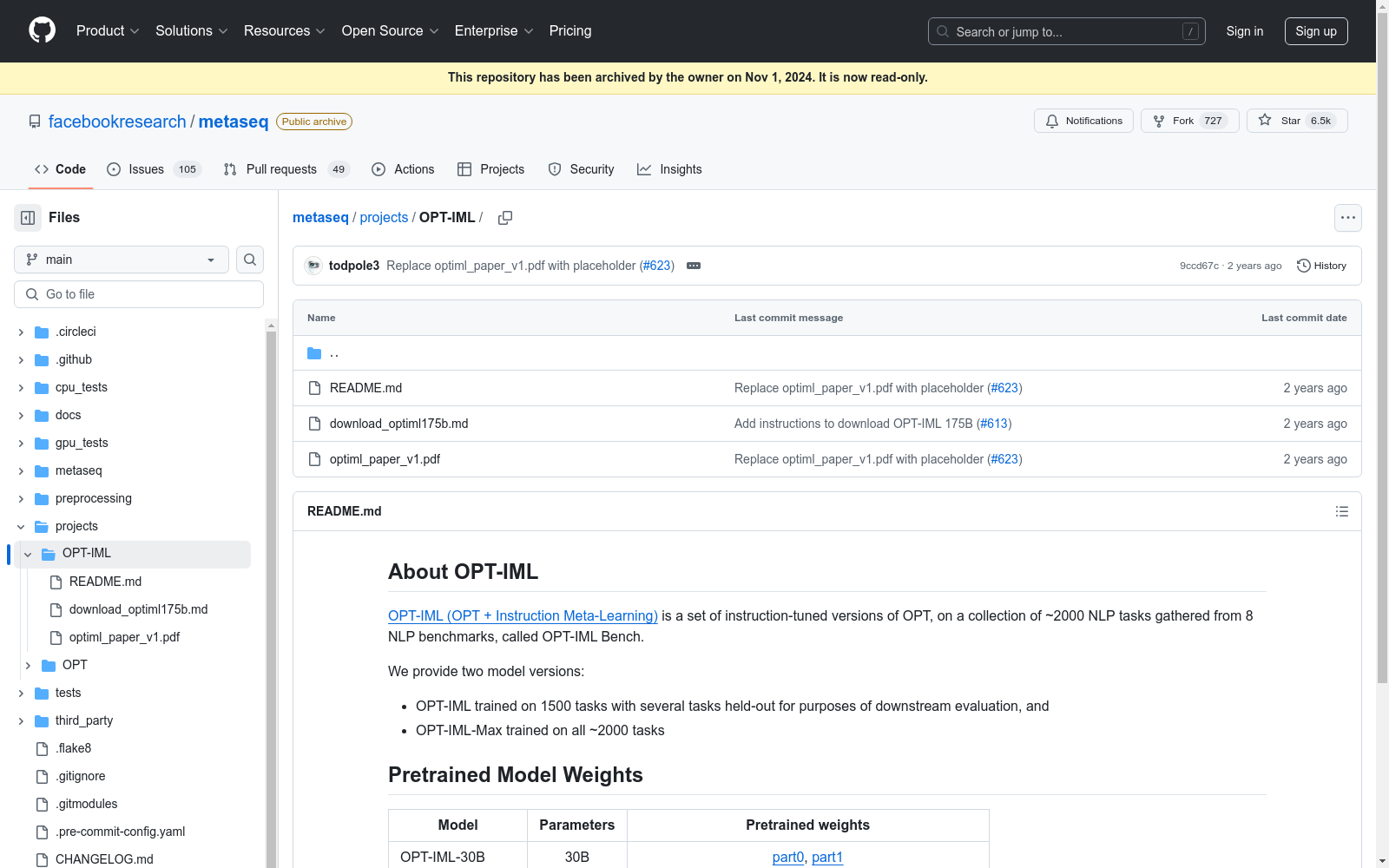
Task: Open the Product menu
Action: [108, 31]
